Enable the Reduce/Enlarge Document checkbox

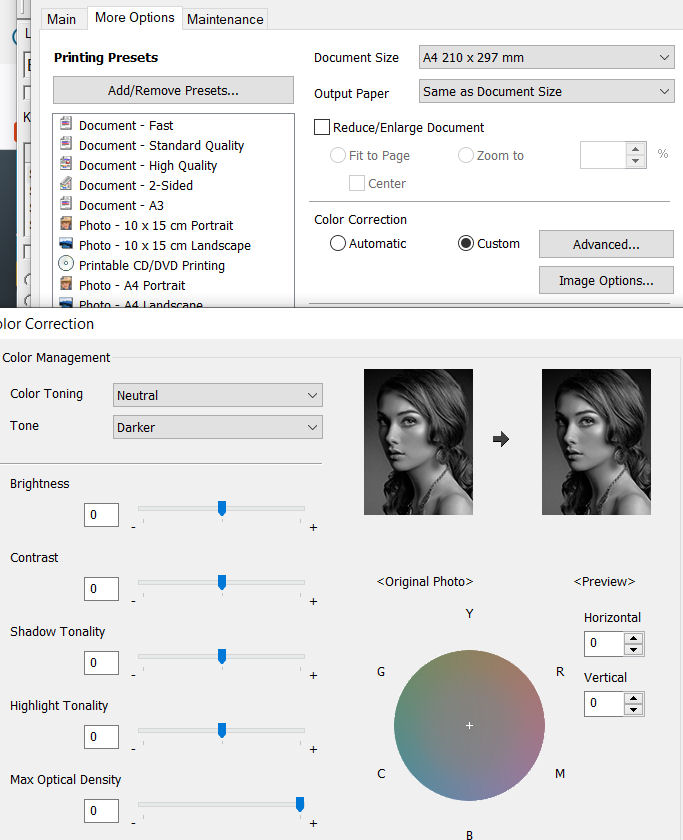pyautogui.click(x=322, y=128)
